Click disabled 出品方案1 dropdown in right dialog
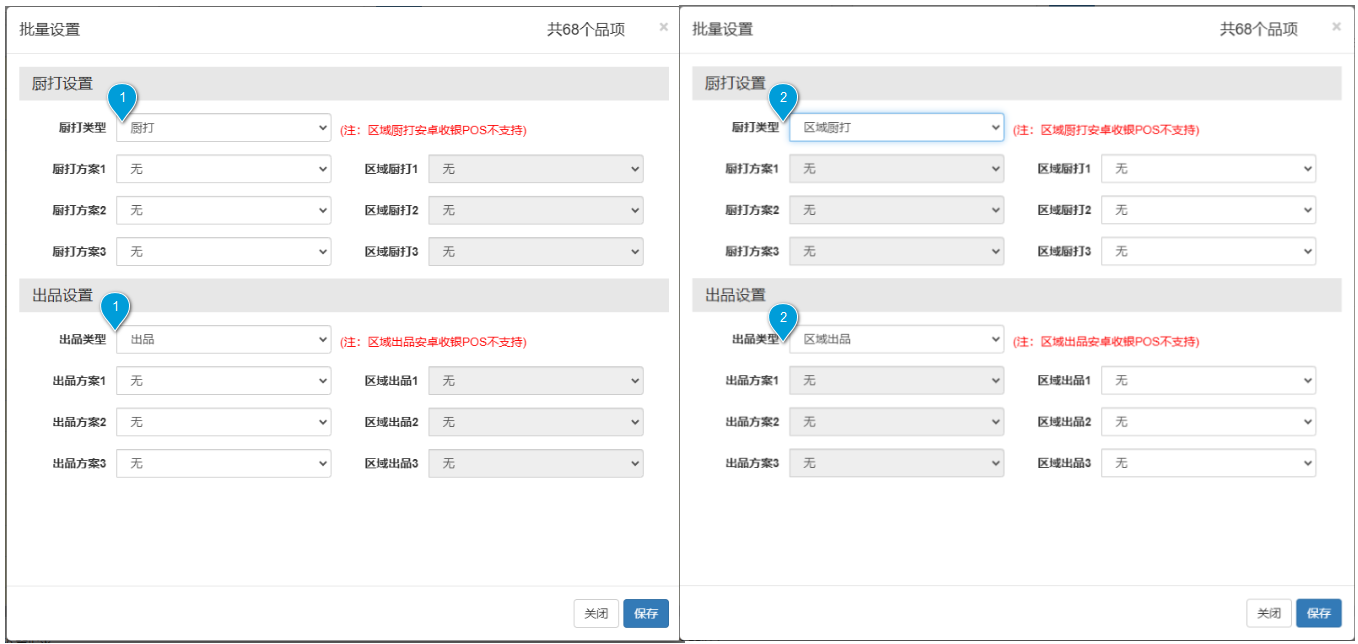The height and width of the screenshot is (644, 1358). pyautogui.click(x=897, y=381)
